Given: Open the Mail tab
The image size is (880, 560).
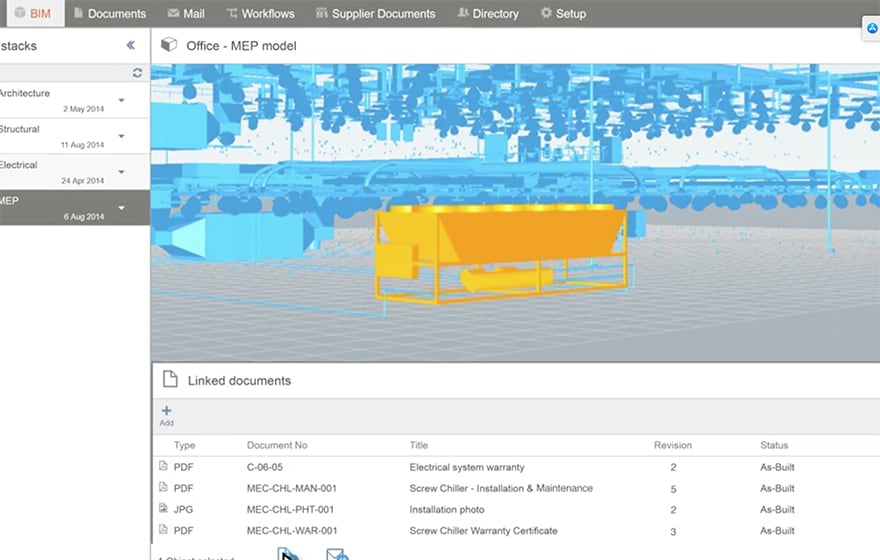Looking at the screenshot, I should 186,13.
